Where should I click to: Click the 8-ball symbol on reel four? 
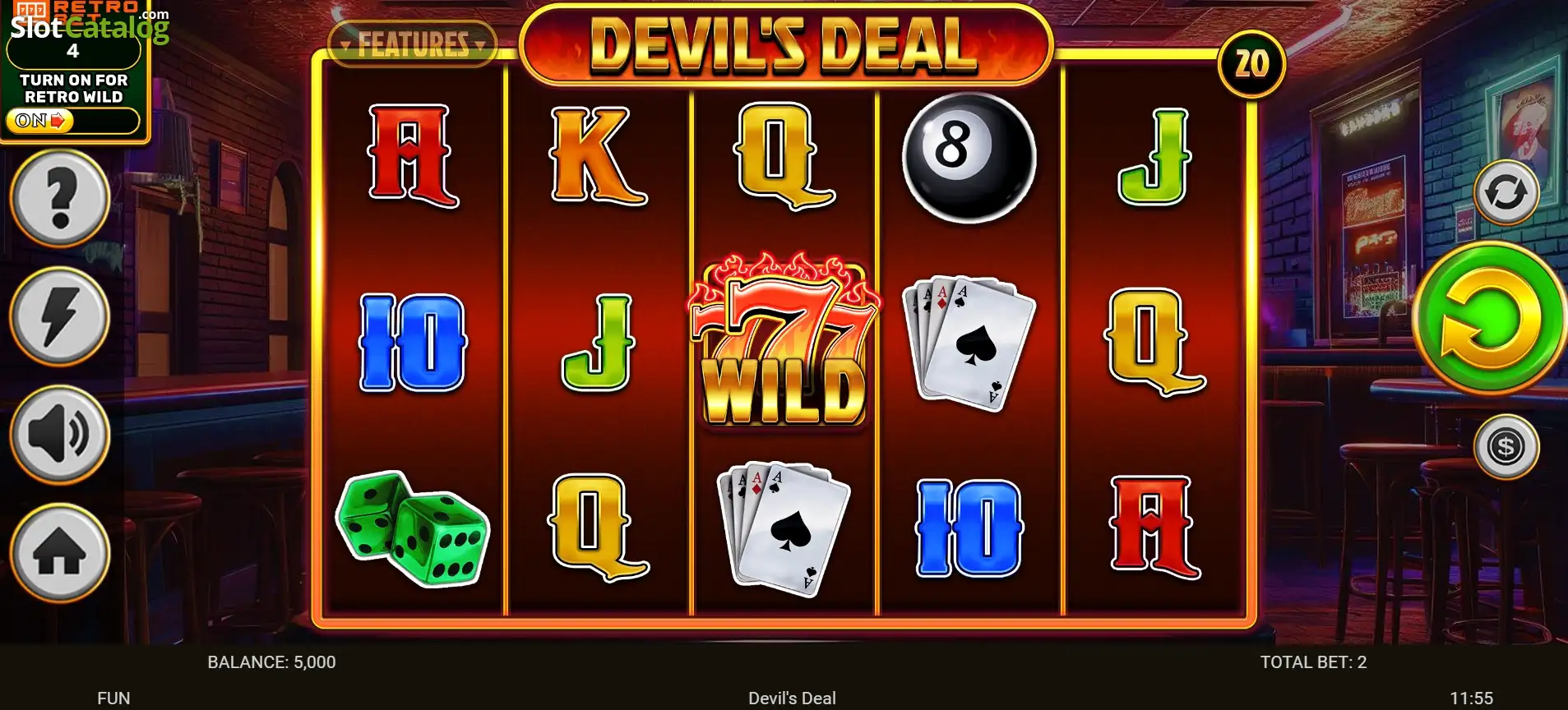click(x=969, y=157)
